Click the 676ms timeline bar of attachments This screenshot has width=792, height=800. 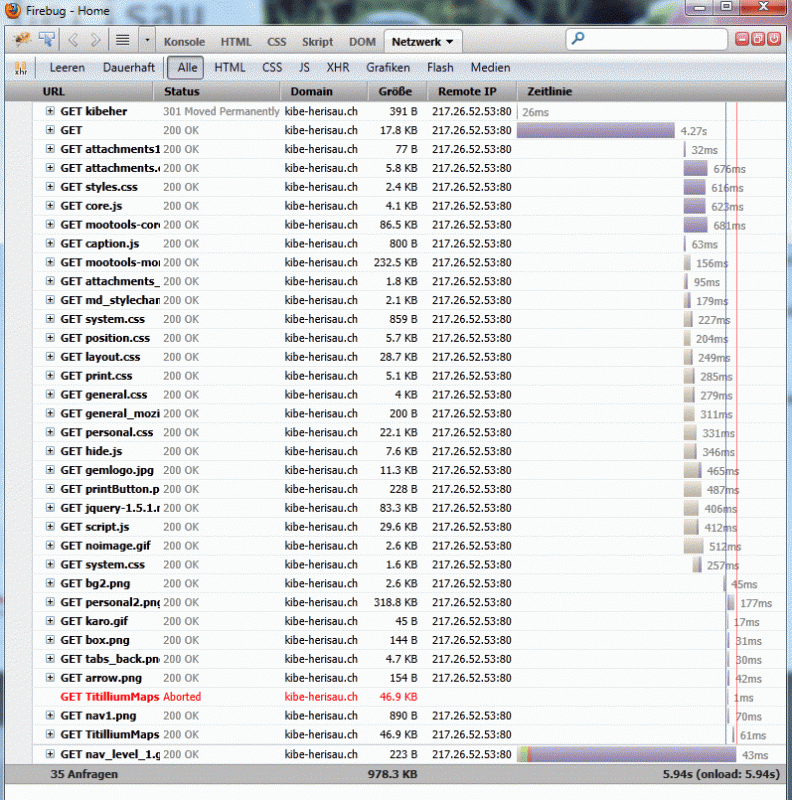696,168
